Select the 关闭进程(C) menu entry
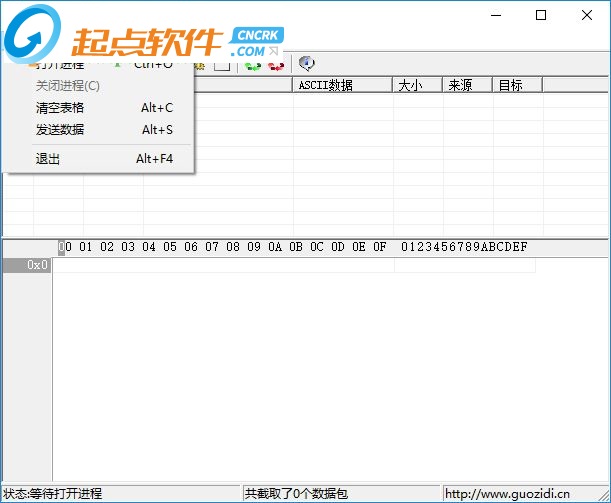Image resolution: width=611 pixels, height=503 pixels. (x=99, y=86)
